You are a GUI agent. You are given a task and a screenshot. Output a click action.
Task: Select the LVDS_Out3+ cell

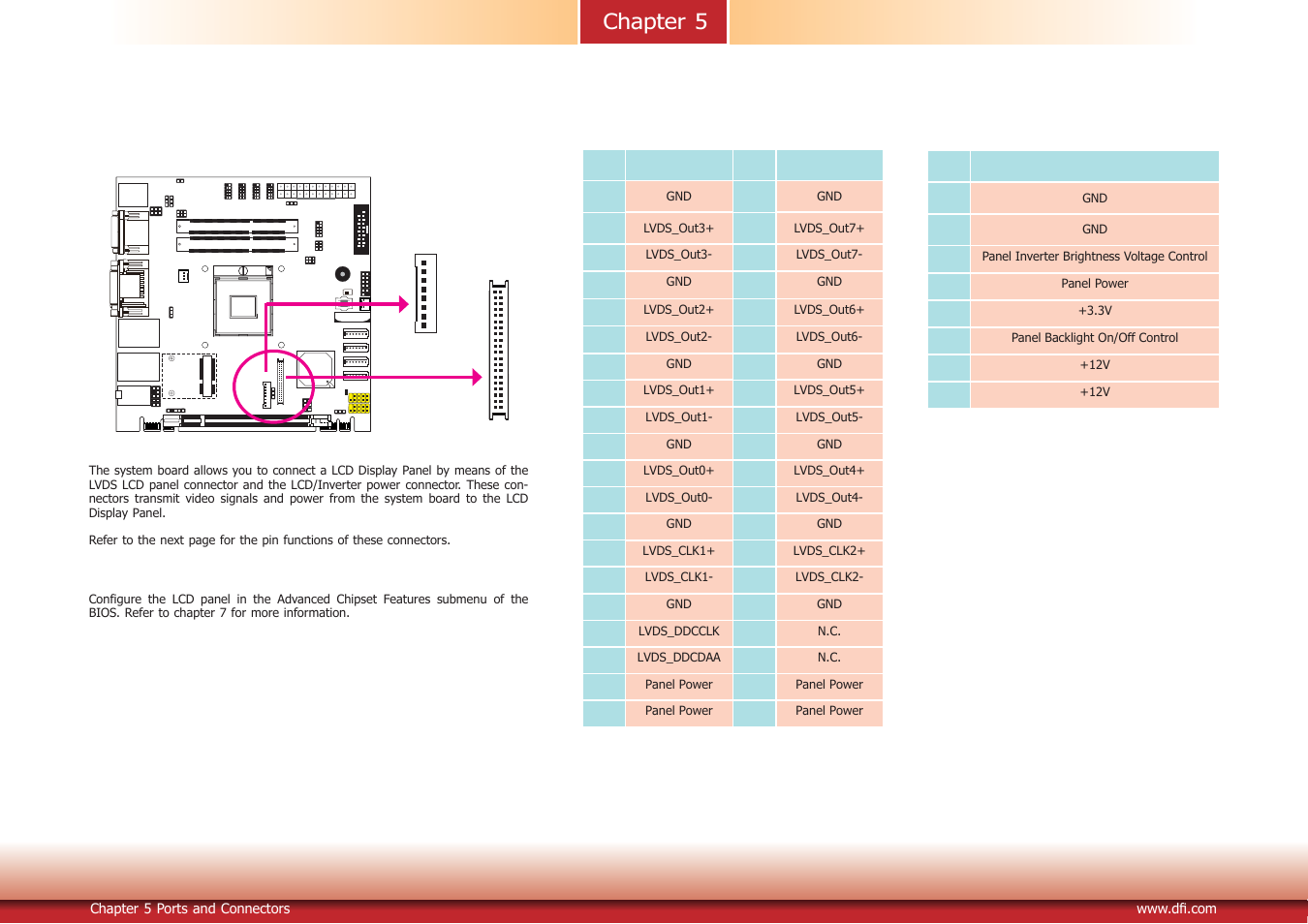pos(678,229)
